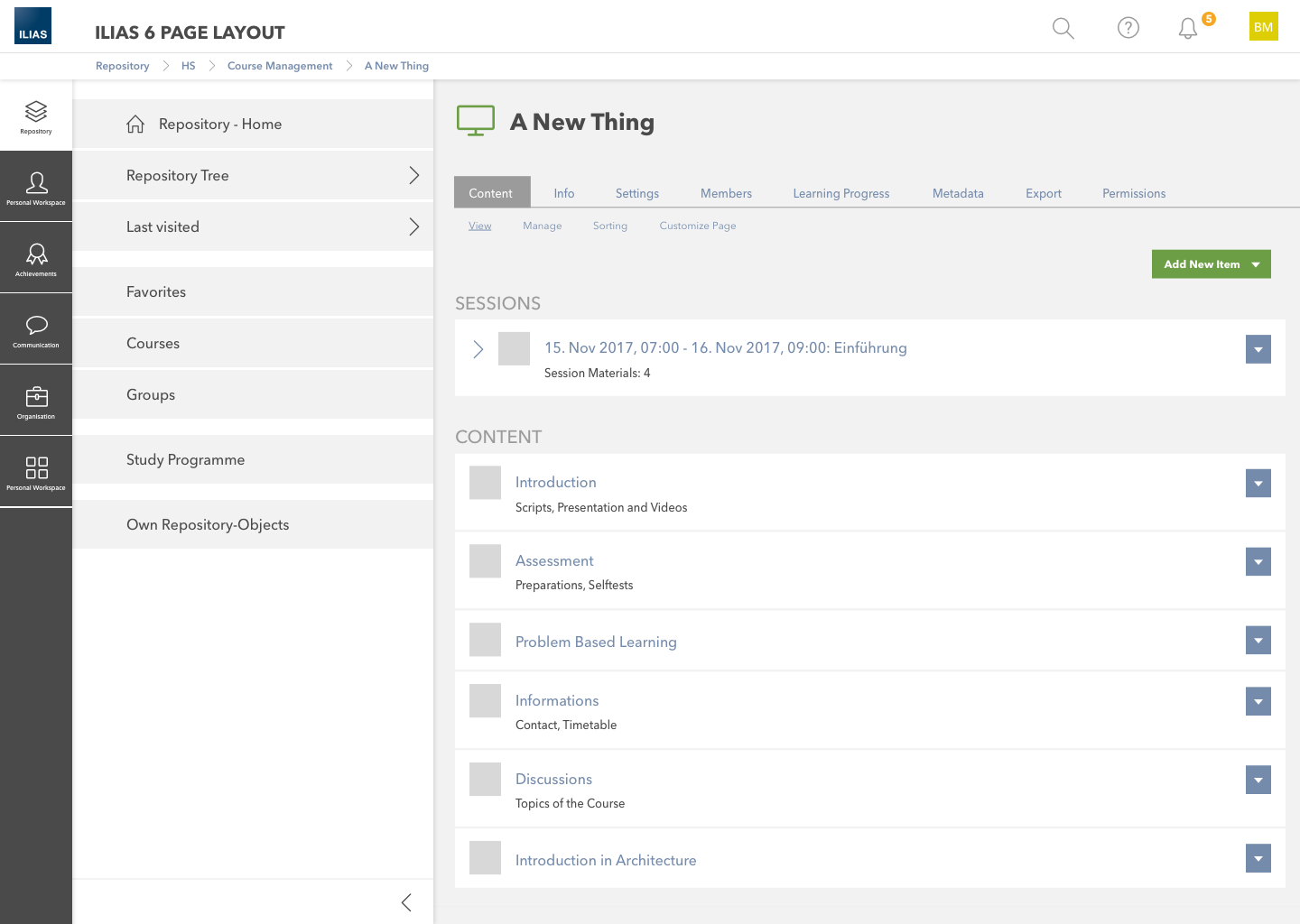1300x924 pixels.
Task: Open the search magnifier icon
Action: tap(1063, 28)
